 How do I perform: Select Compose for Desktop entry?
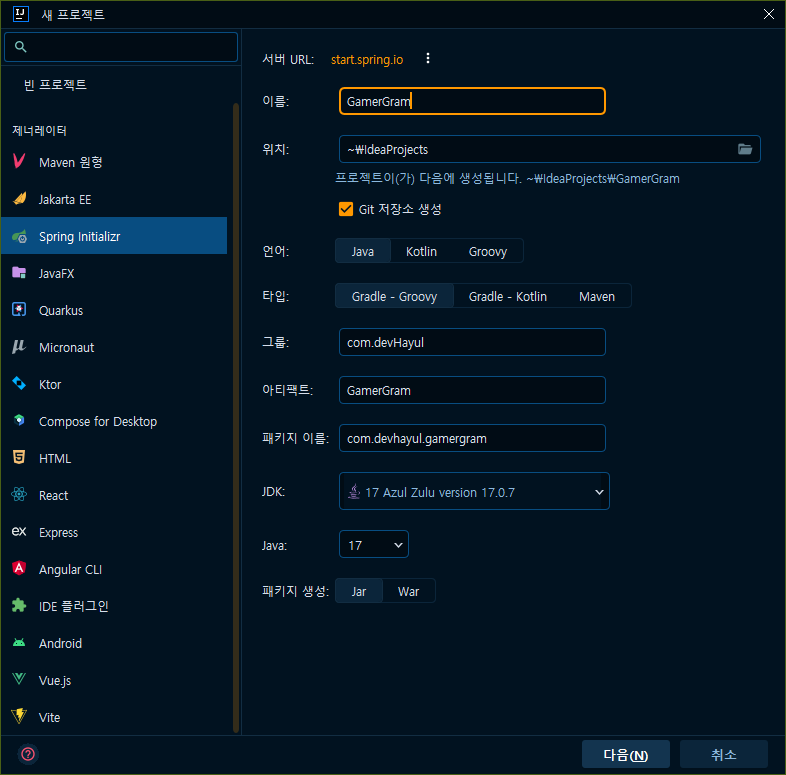pyautogui.click(x=114, y=422)
